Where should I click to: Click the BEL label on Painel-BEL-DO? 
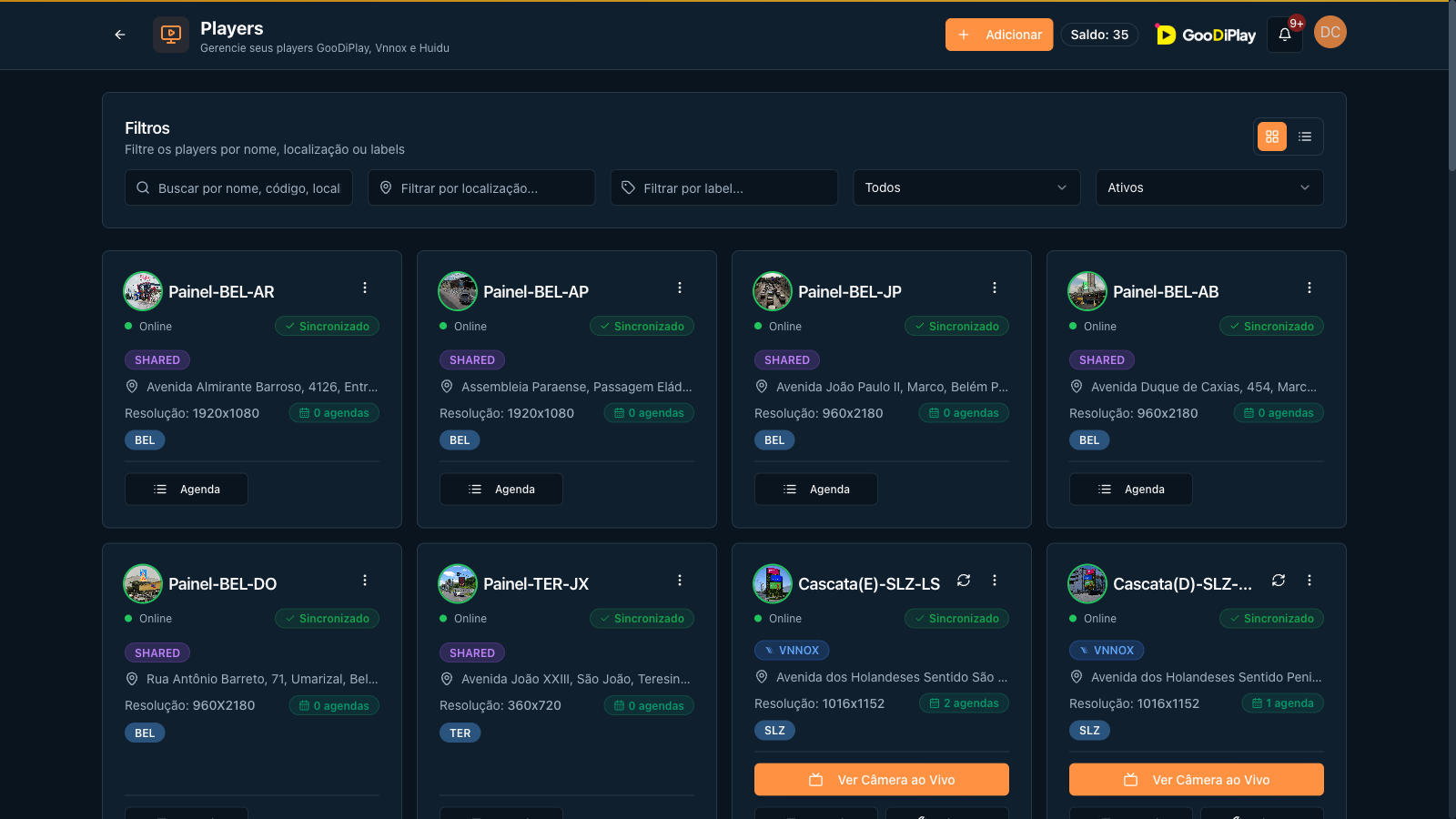145,733
